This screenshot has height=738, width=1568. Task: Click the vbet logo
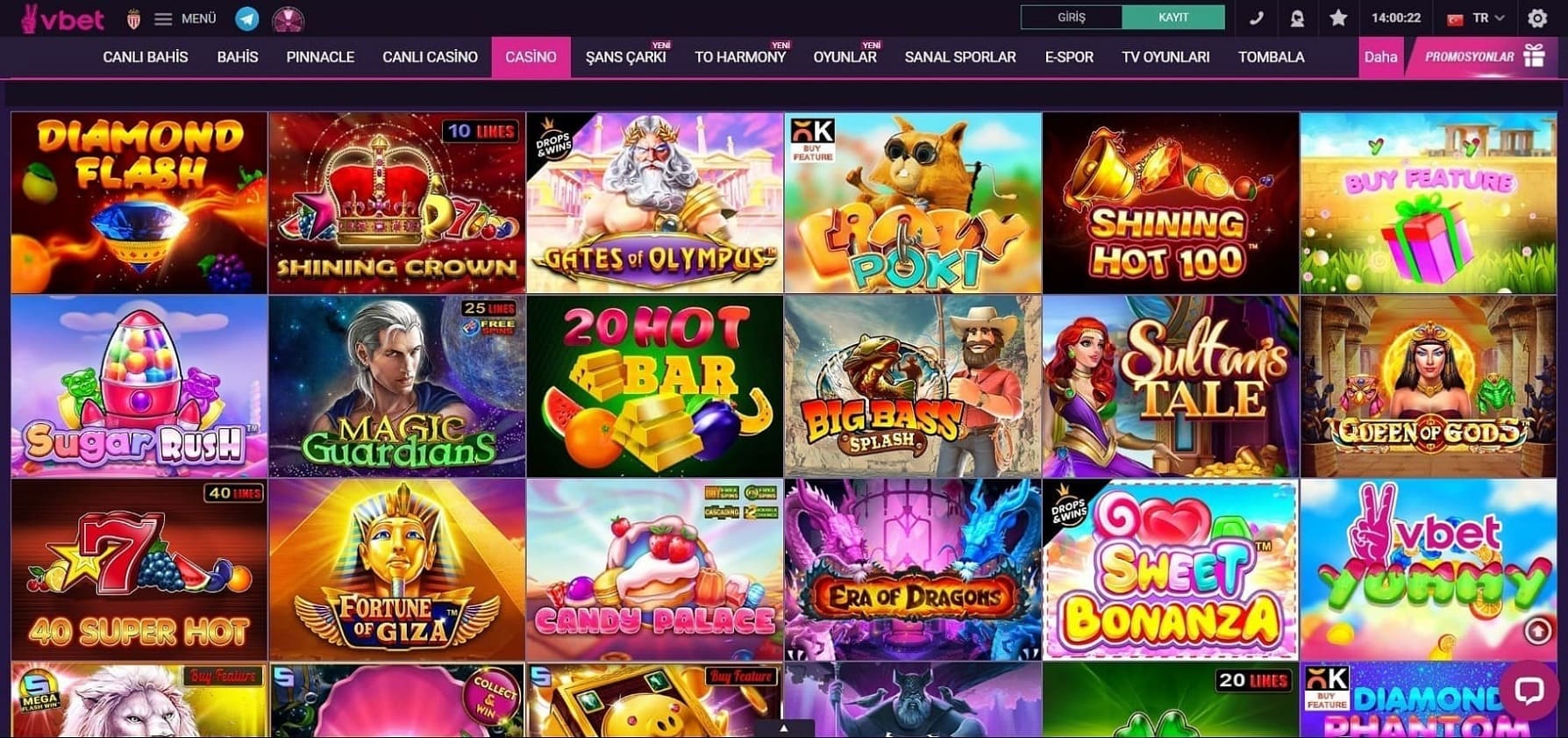pyautogui.click(x=62, y=18)
